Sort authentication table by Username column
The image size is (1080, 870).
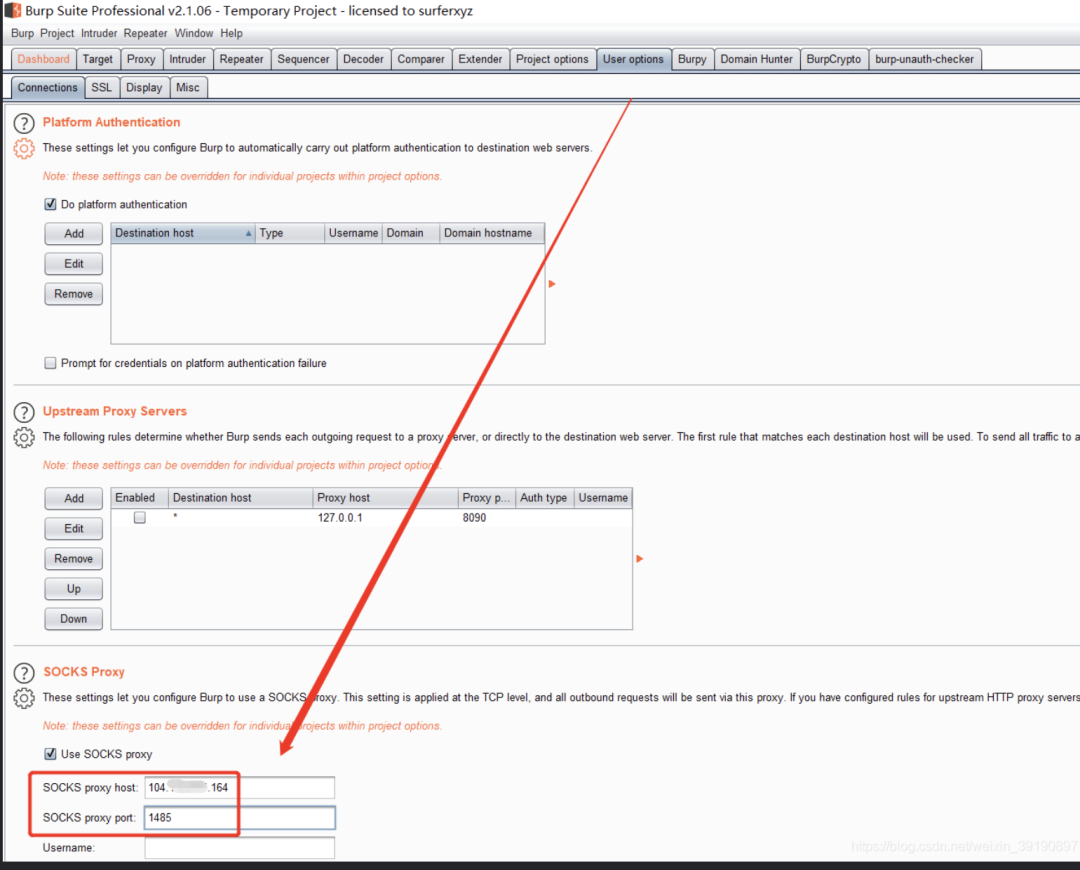[353, 233]
